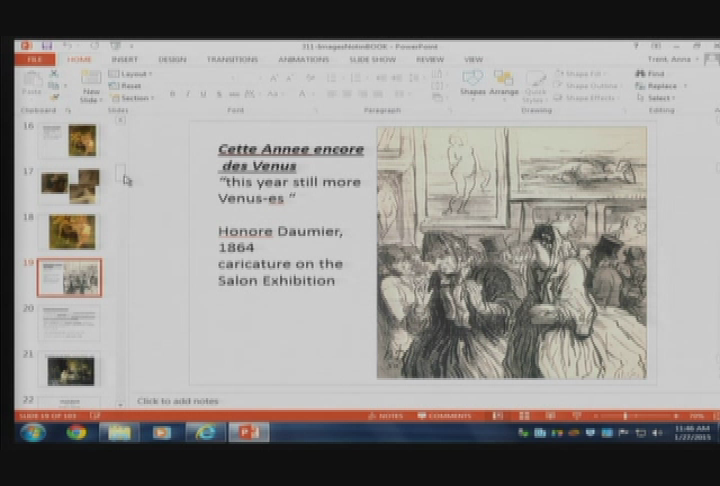Image resolution: width=720 pixels, height=486 pixels.
Task: Open Windows Explorer from taskbar
Action: click(119, 432)
